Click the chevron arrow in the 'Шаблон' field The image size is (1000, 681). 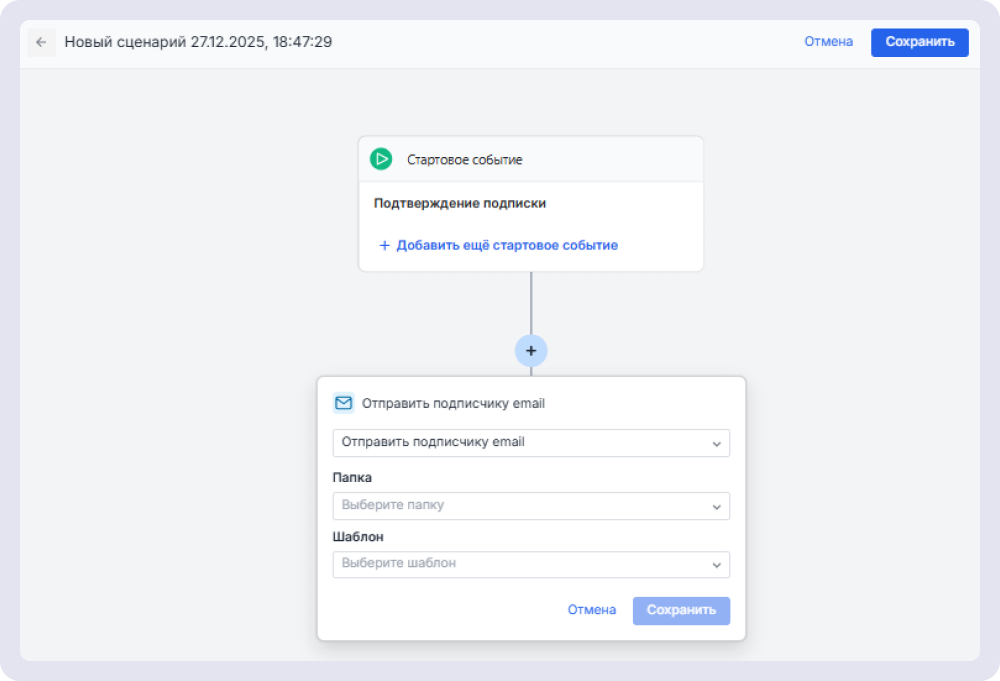click(716, 565)
